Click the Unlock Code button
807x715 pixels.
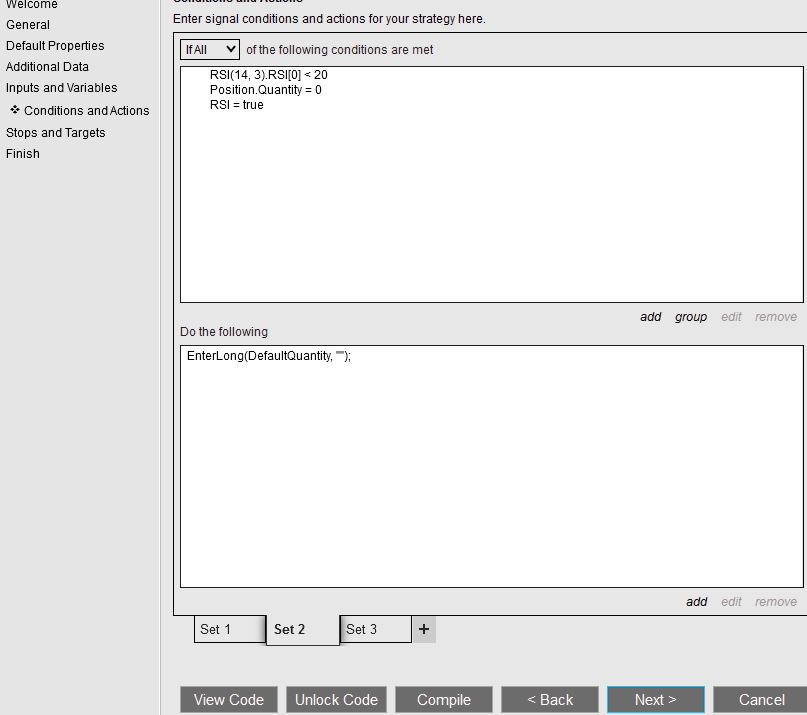click(336, 700)
